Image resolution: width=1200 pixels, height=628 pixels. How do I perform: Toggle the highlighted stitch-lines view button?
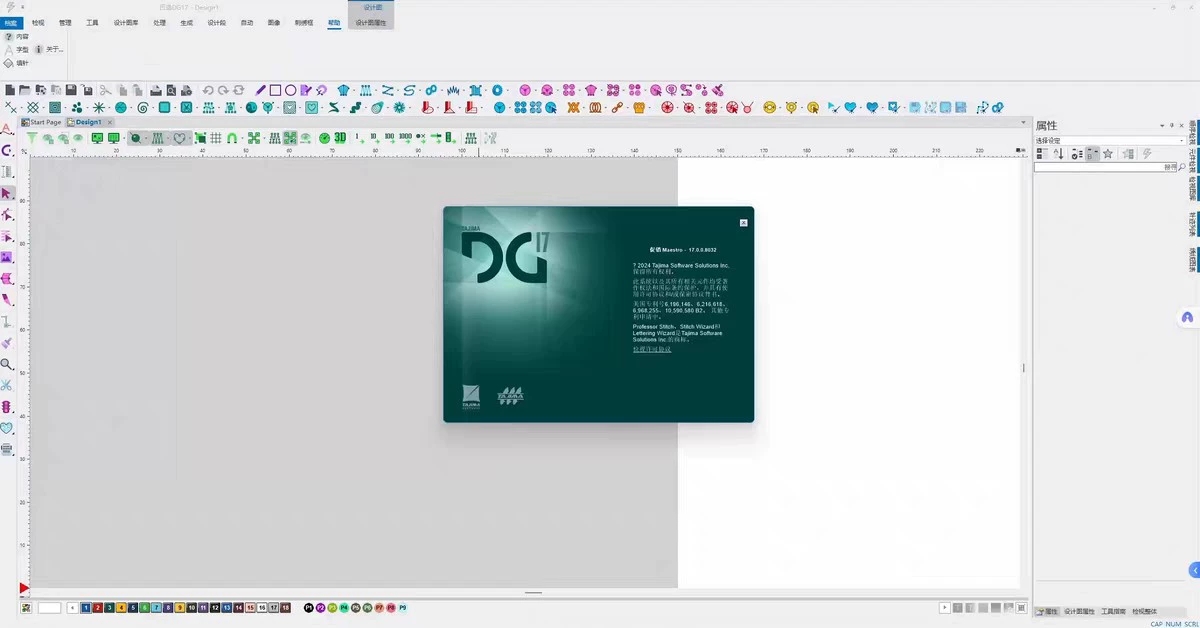click(157, 138)
